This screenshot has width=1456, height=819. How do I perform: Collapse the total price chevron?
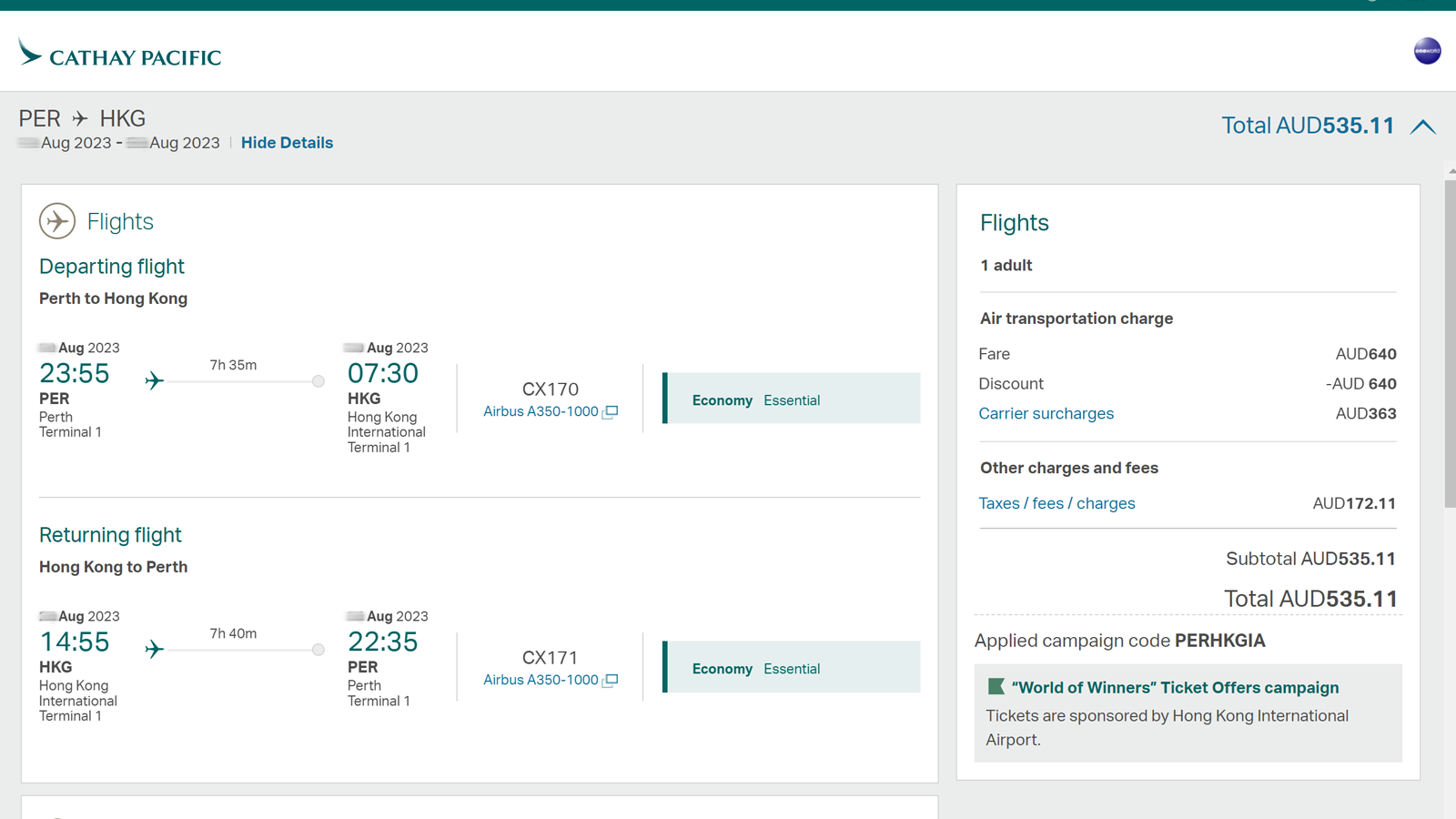pos(1423,126)
